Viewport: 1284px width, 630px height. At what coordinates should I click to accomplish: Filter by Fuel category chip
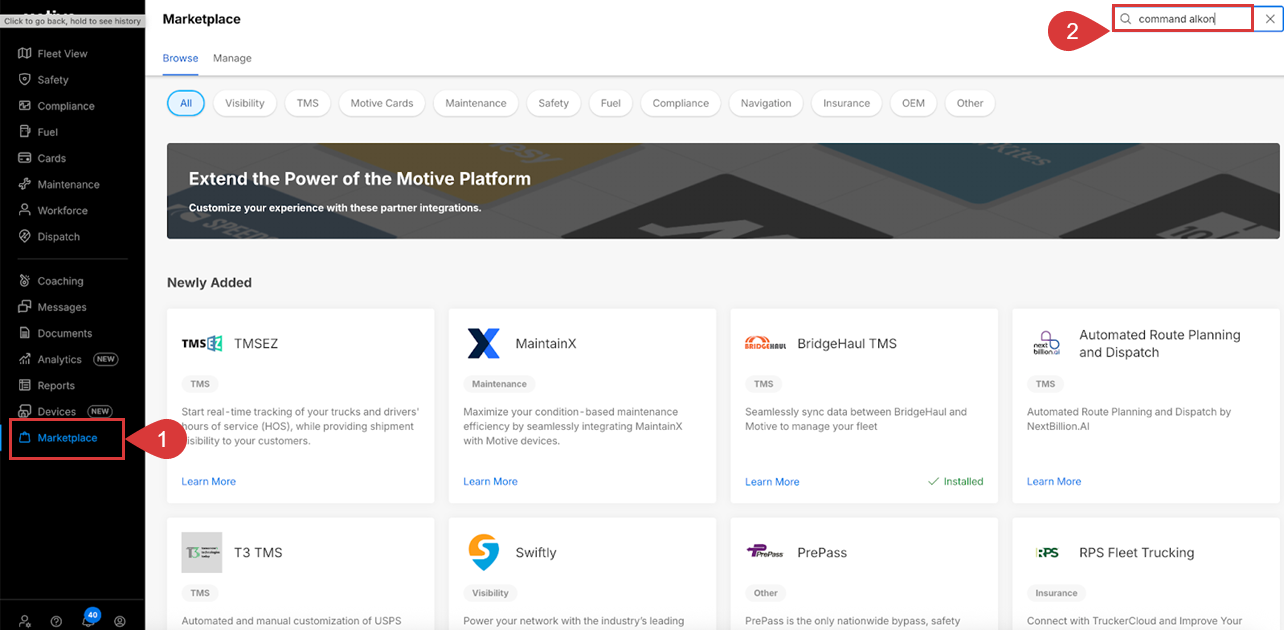611,103
